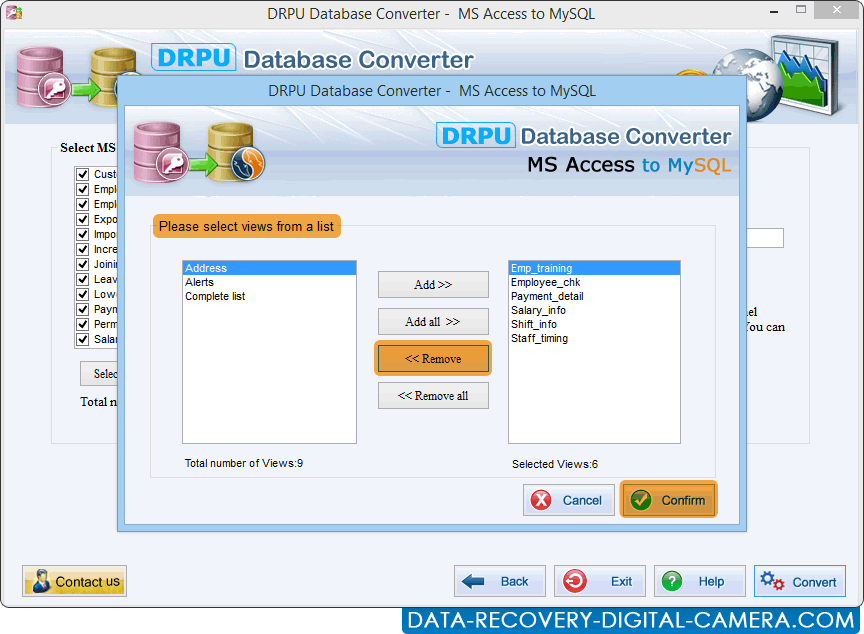Open Contact us in main window
The width and height of the screenshot is (864, 634).
pyautogui.click(x=74, y=581)
